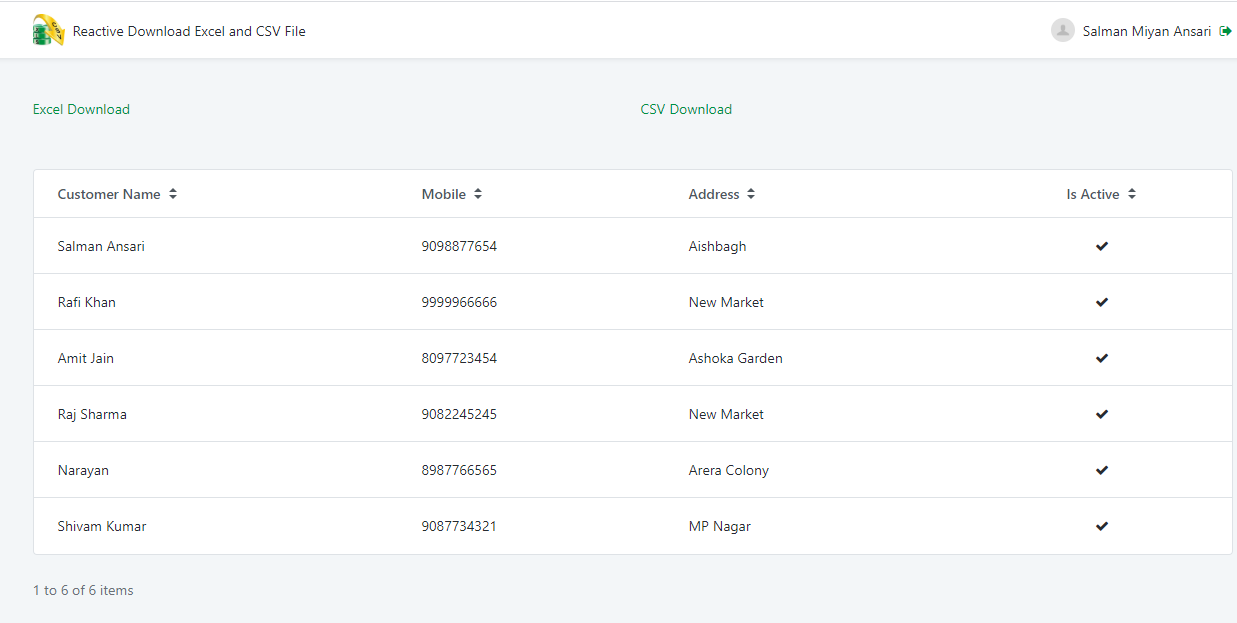Sort the table by Customer Name column
Viewport: 1237px width, 623px height.
pyautogui.click(x=108, y=194)
